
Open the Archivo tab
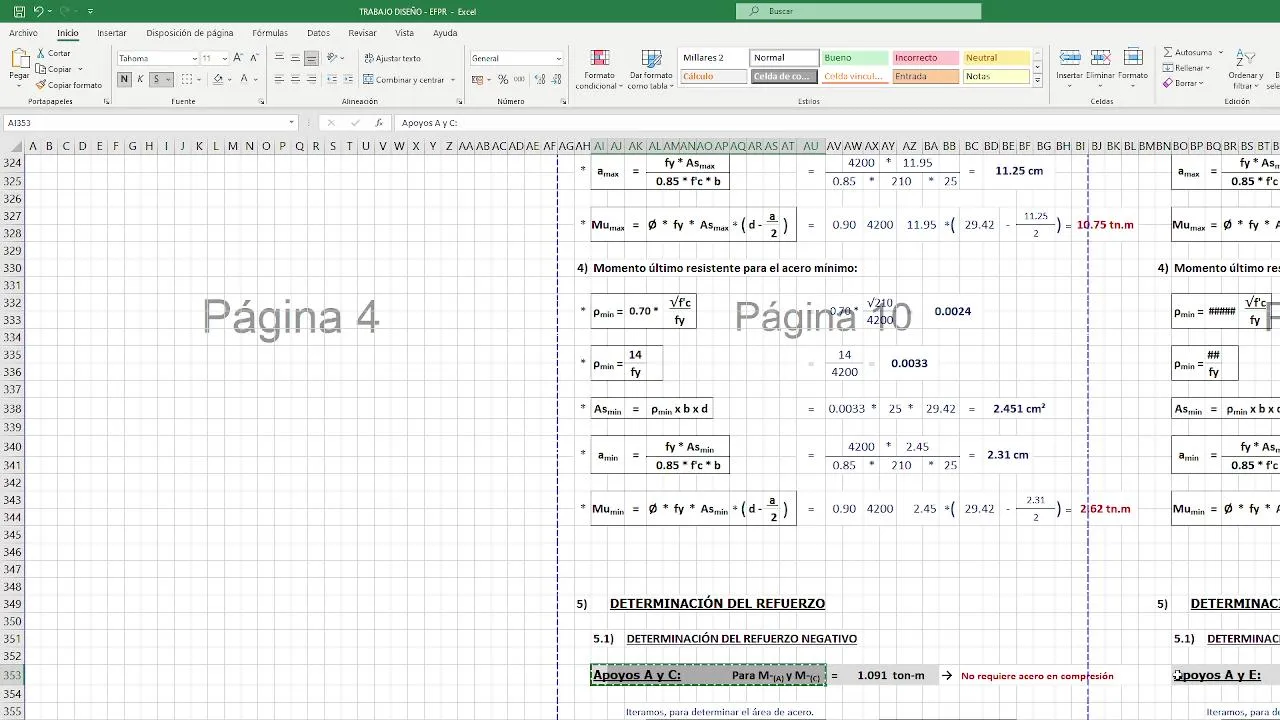(x=23, y=33)
